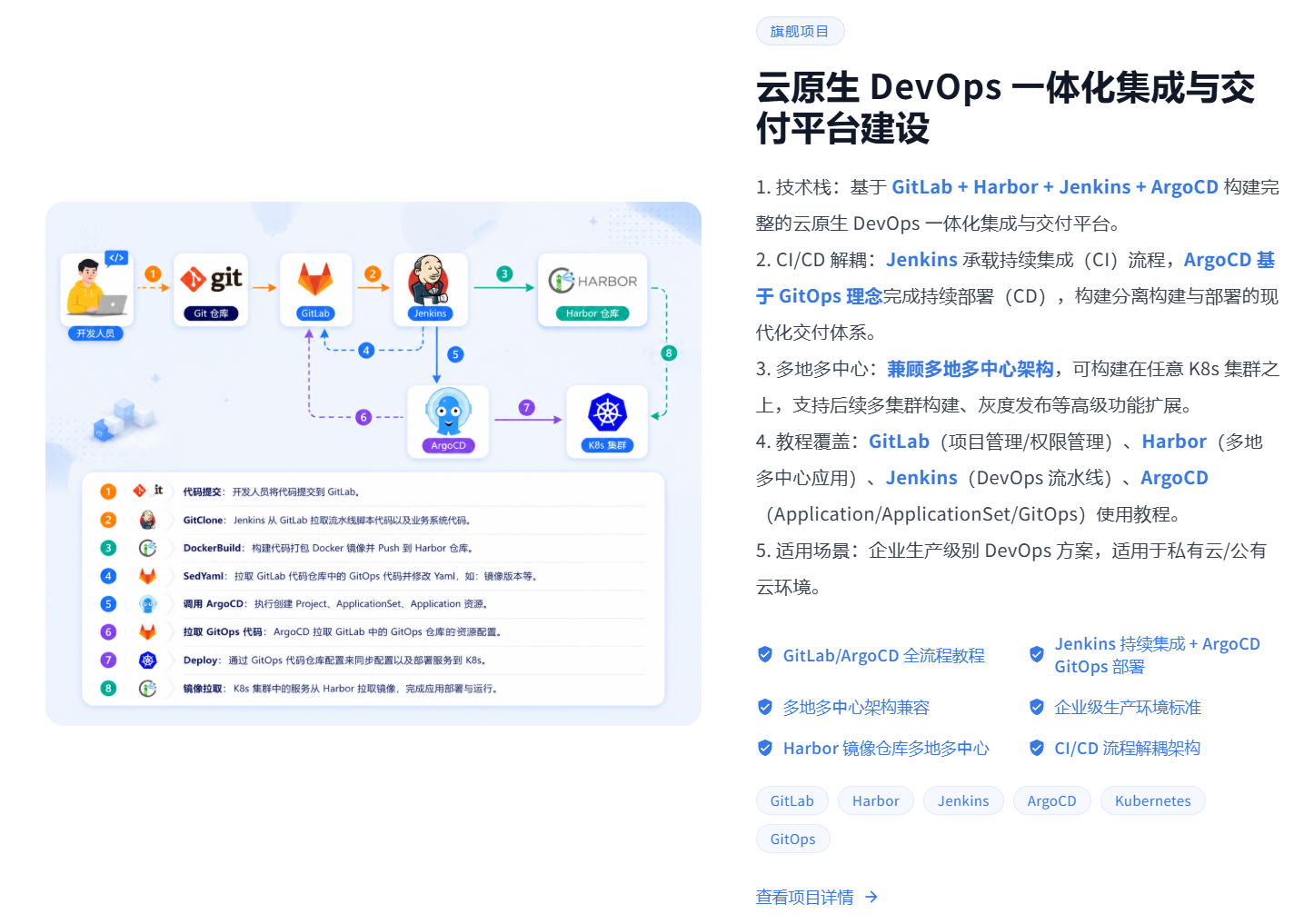Select the Harbor tag chip
Image resolution: width=1314 pixels, height=924 pixels.
[875, 800]
